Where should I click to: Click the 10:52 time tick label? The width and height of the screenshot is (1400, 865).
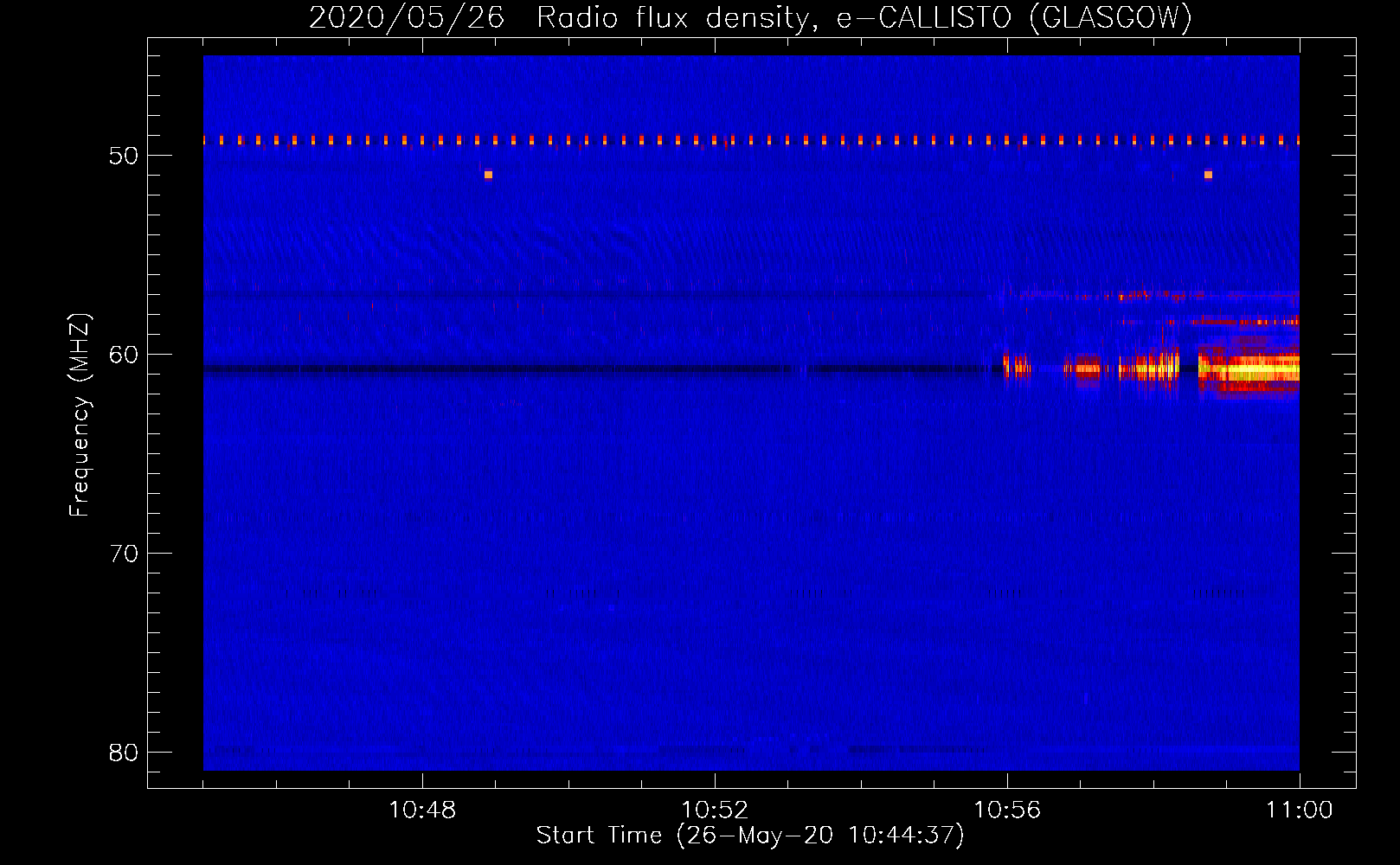coord(715,811)
